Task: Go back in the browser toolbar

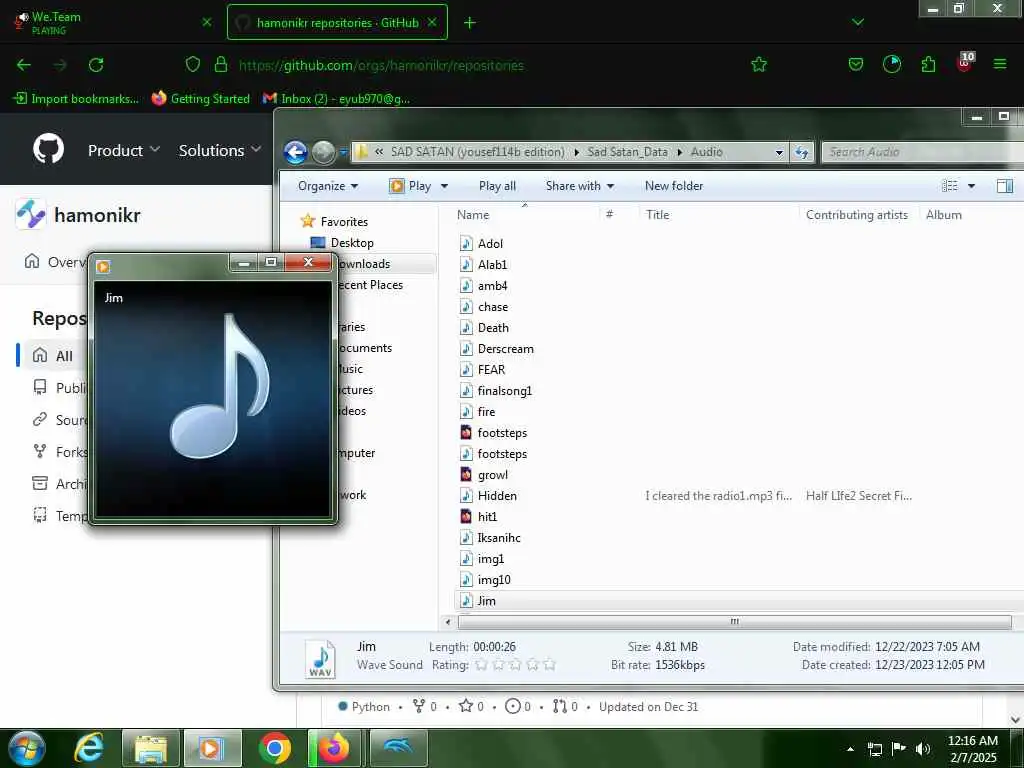Action: point(24,65)
